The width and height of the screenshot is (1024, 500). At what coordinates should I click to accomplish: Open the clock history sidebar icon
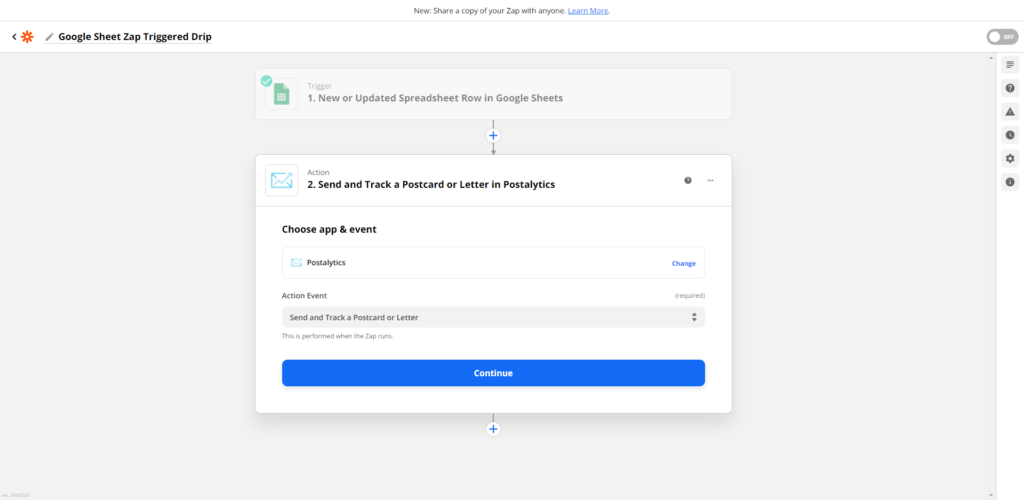point(1010,135)
